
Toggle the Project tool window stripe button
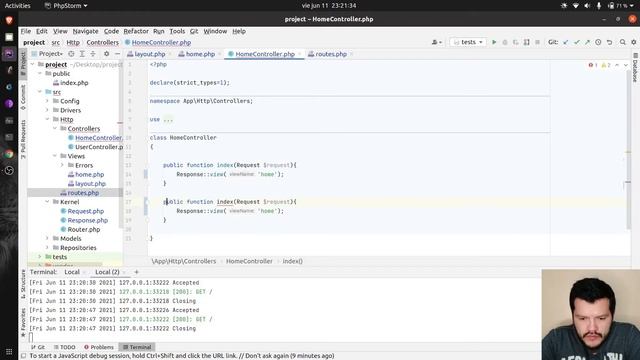[23, 63]
